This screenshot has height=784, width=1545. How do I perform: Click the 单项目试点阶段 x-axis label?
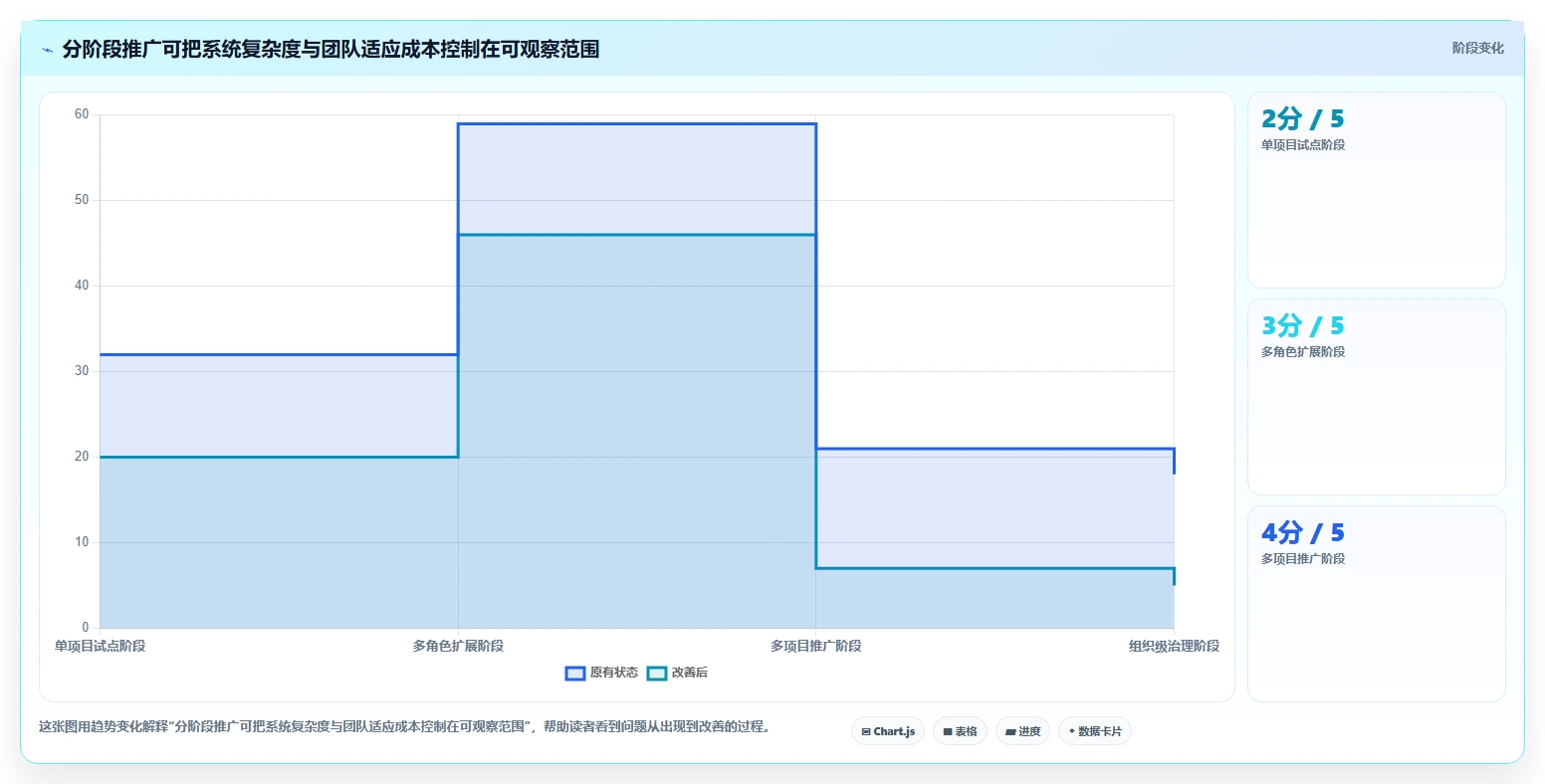tap(100, 646)
